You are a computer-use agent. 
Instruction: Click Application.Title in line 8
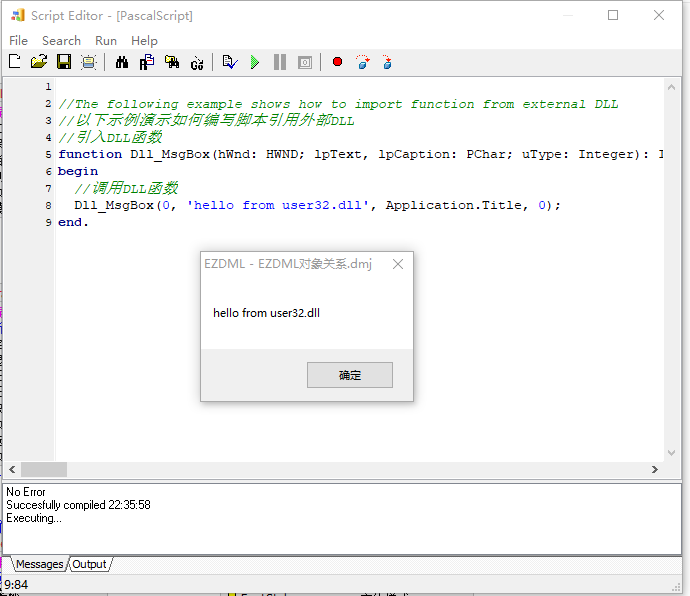454,206
